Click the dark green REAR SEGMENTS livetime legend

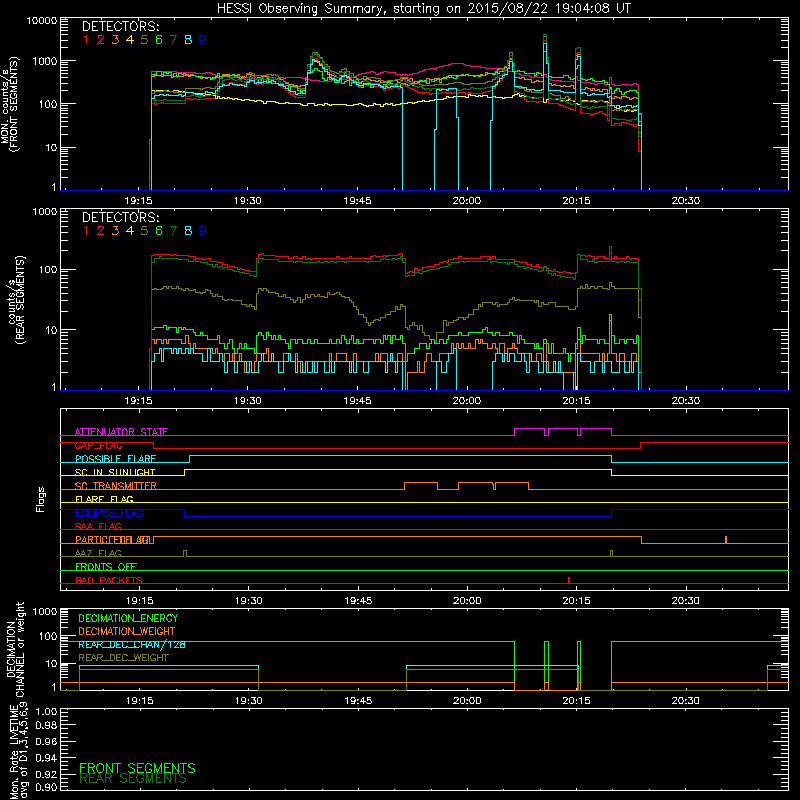(133, 779)
